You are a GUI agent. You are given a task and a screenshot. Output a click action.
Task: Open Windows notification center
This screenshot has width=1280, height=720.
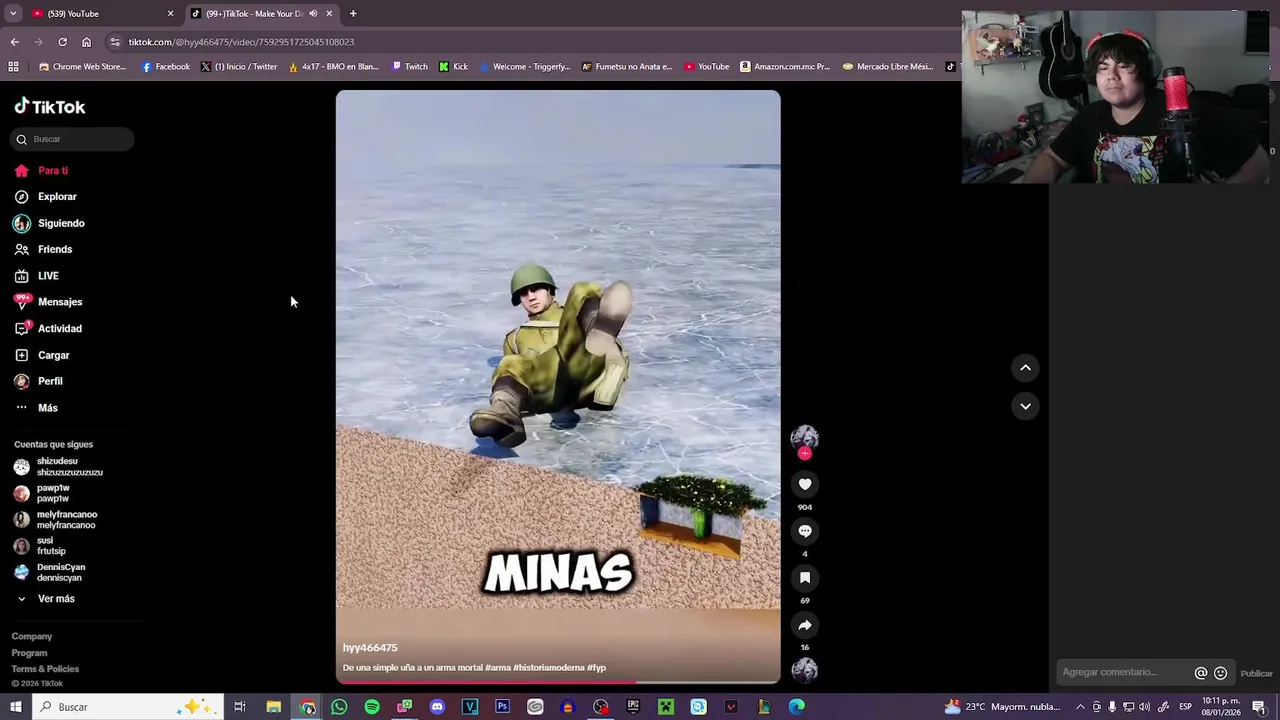1259,707
